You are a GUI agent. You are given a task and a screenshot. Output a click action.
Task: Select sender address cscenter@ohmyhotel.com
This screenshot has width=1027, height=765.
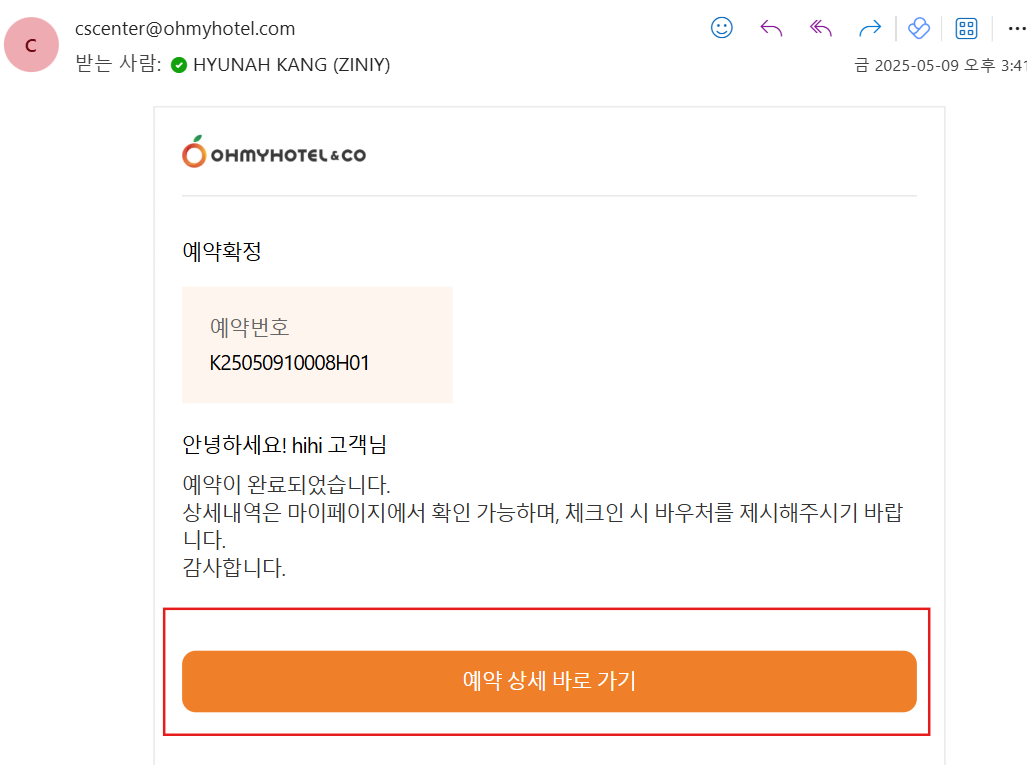[x=185, y=29]
